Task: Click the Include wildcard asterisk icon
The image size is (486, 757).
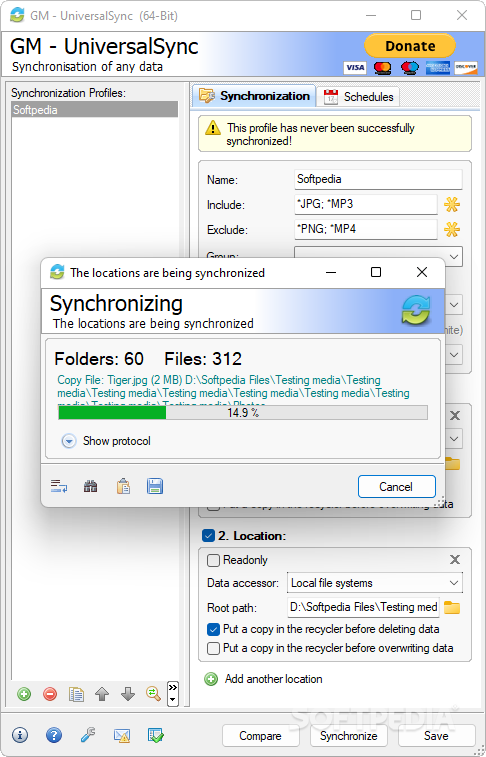Action: point(452,205)
